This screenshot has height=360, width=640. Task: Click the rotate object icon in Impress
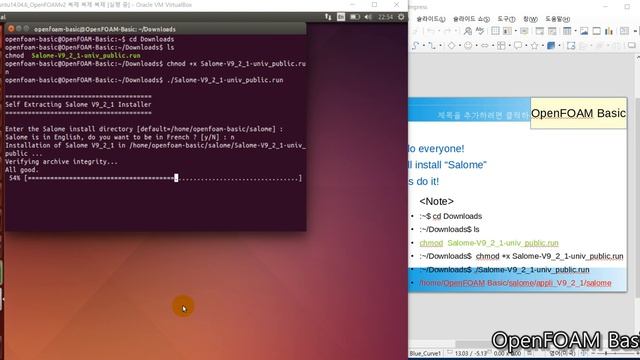pos(571,46)
